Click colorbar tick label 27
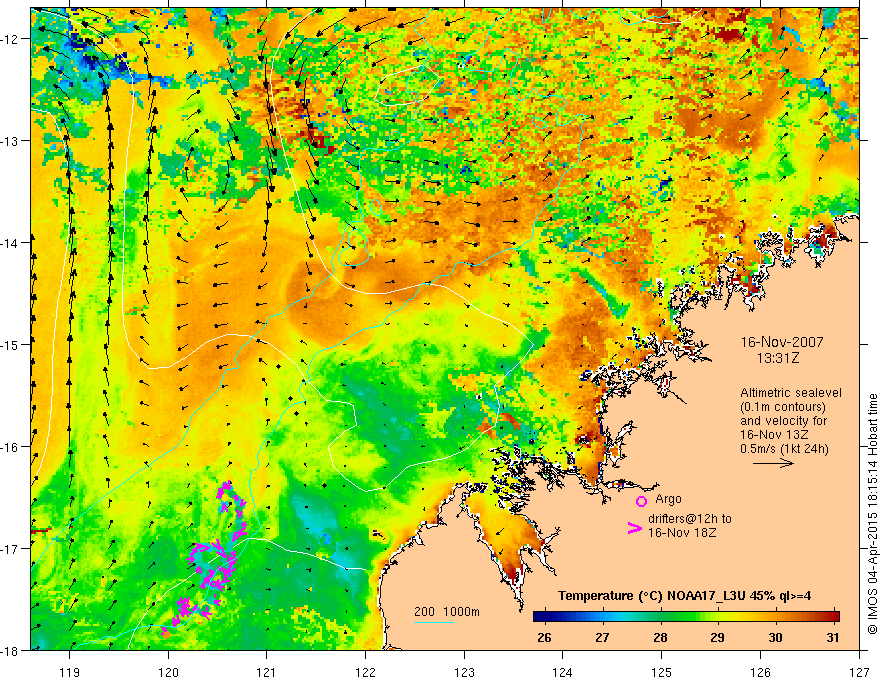880x680 pixels. click(x=602, y=637)
